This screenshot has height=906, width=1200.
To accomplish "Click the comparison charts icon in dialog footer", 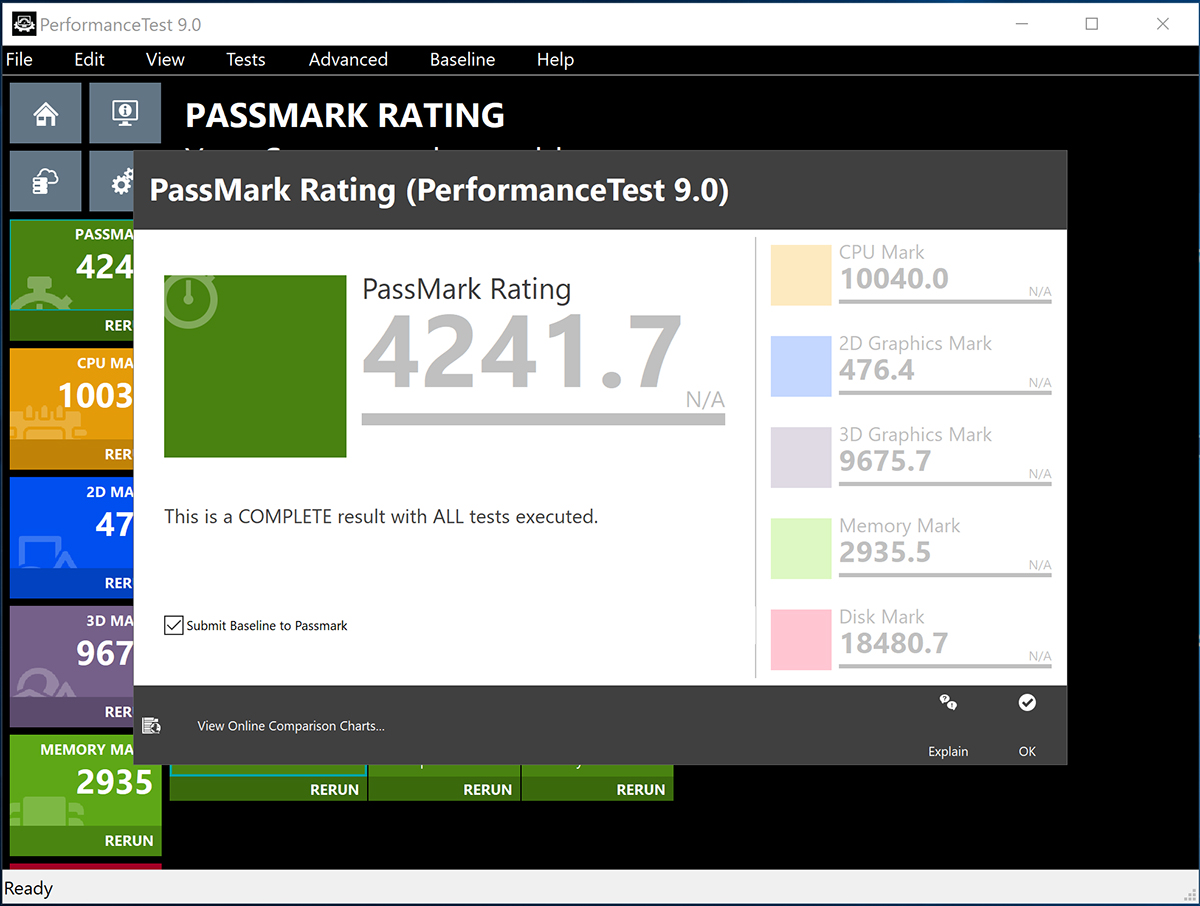I will pos(152,726).
